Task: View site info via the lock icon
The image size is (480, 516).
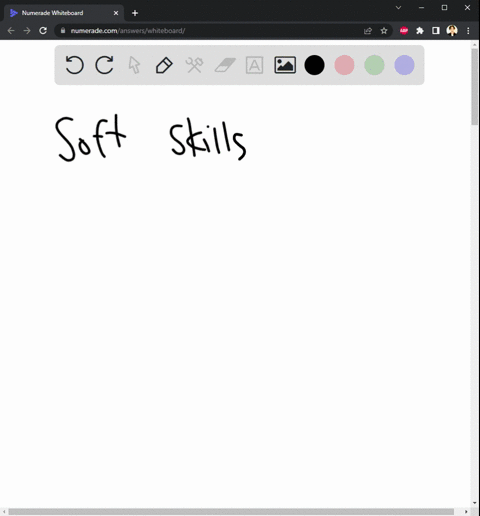Action: click(63, 30)
